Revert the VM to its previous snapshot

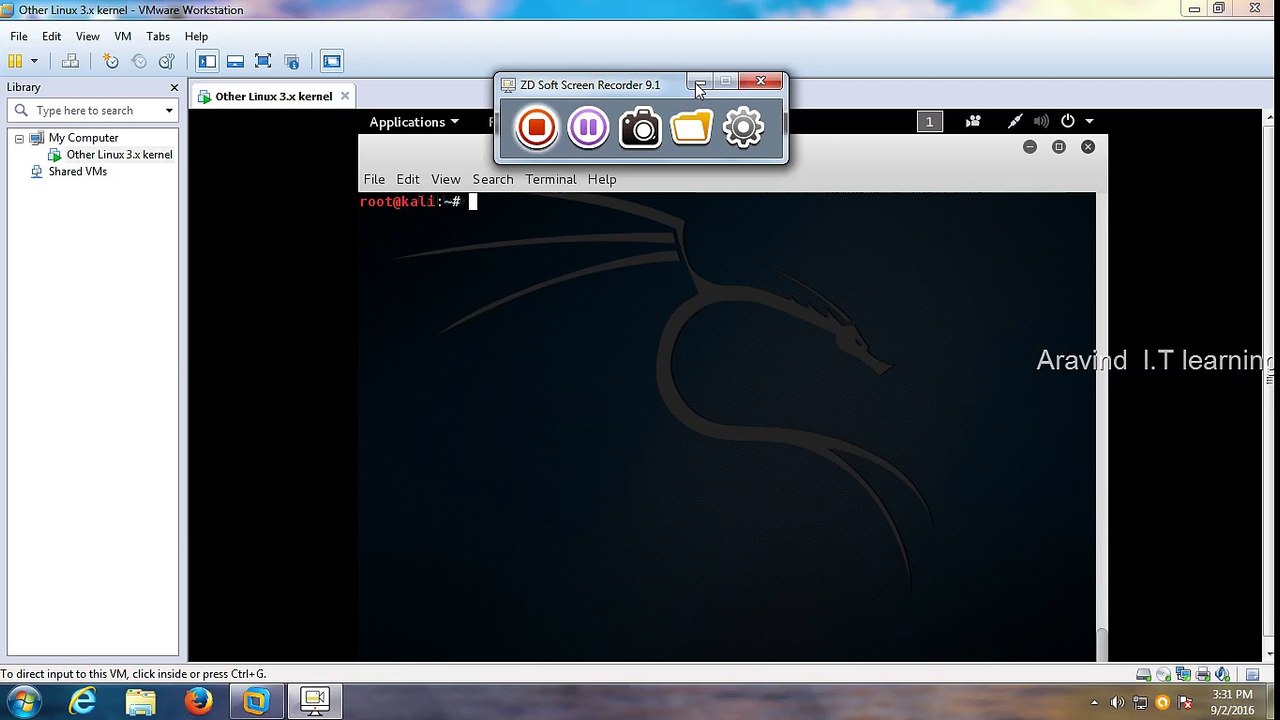coord(139,61)
